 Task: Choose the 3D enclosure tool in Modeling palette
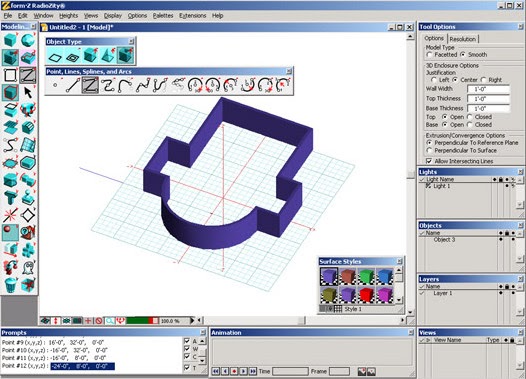(10, 57)
